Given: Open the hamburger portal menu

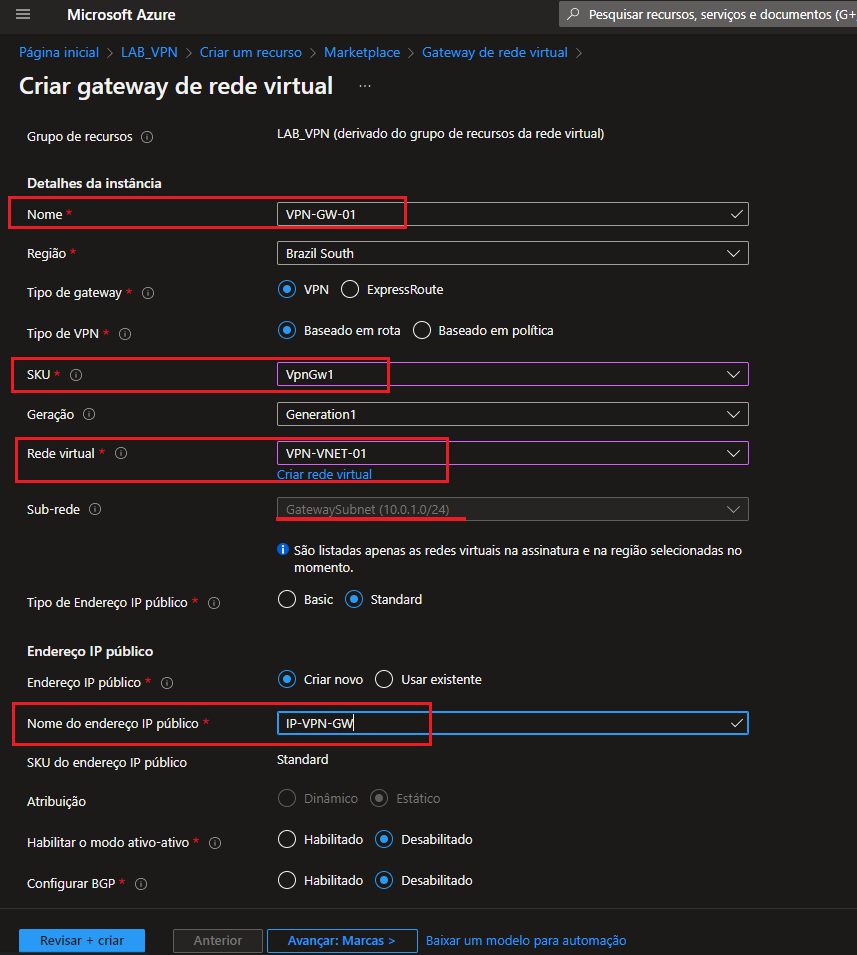Looking at the screenshot, I should point(23,15).
